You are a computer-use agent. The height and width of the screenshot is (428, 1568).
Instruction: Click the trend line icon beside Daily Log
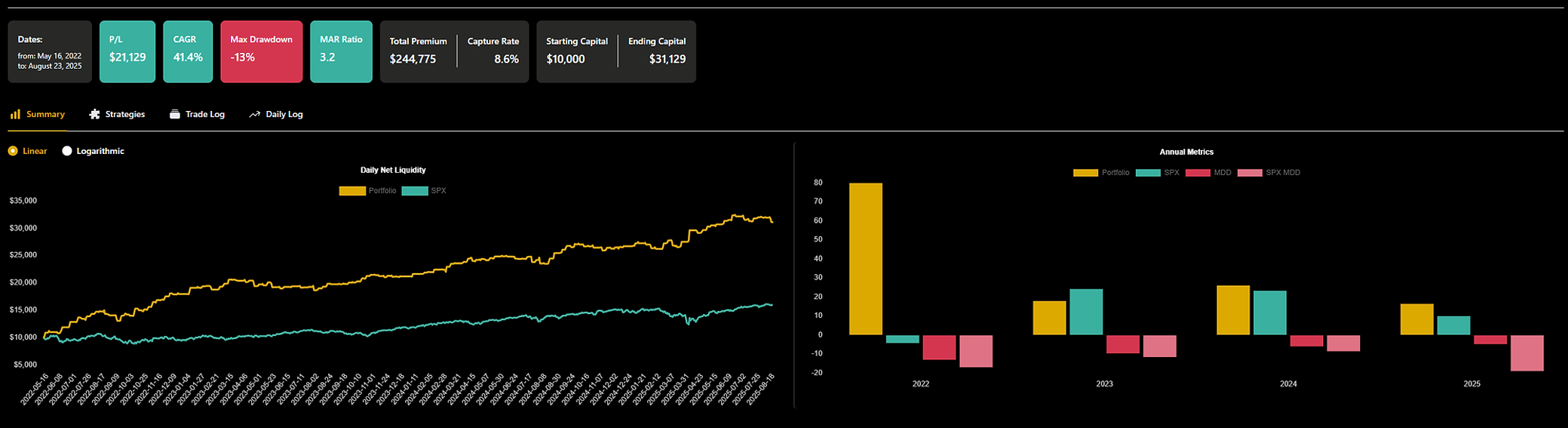254,115
